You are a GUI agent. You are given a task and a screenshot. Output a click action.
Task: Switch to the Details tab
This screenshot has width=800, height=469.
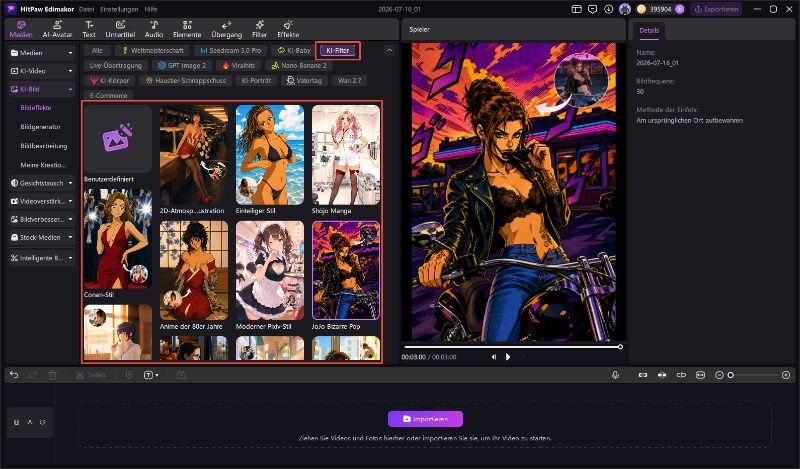coord(648,30)
